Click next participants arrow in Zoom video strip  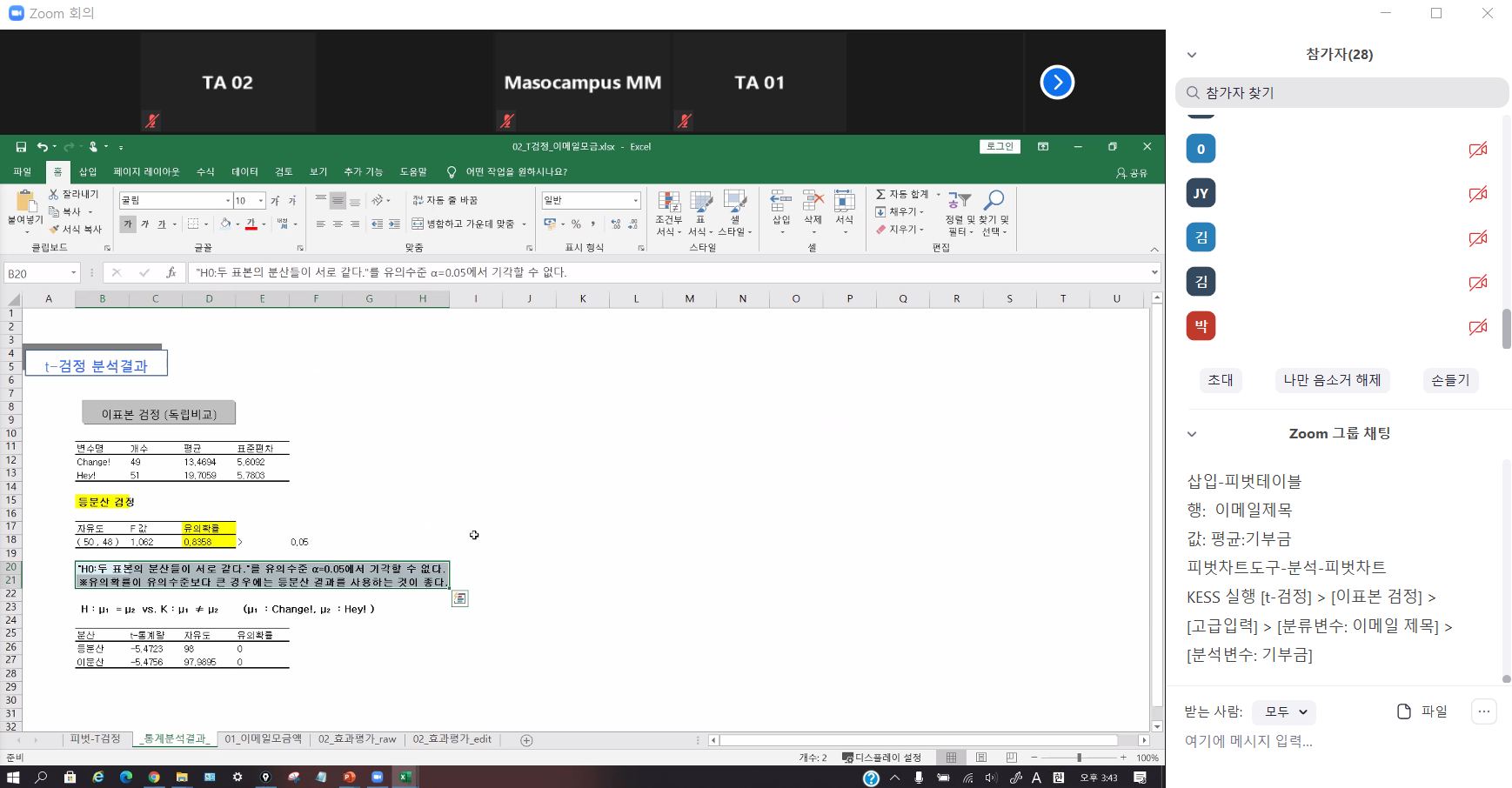pyautogui.click(x=1057, y=83)
